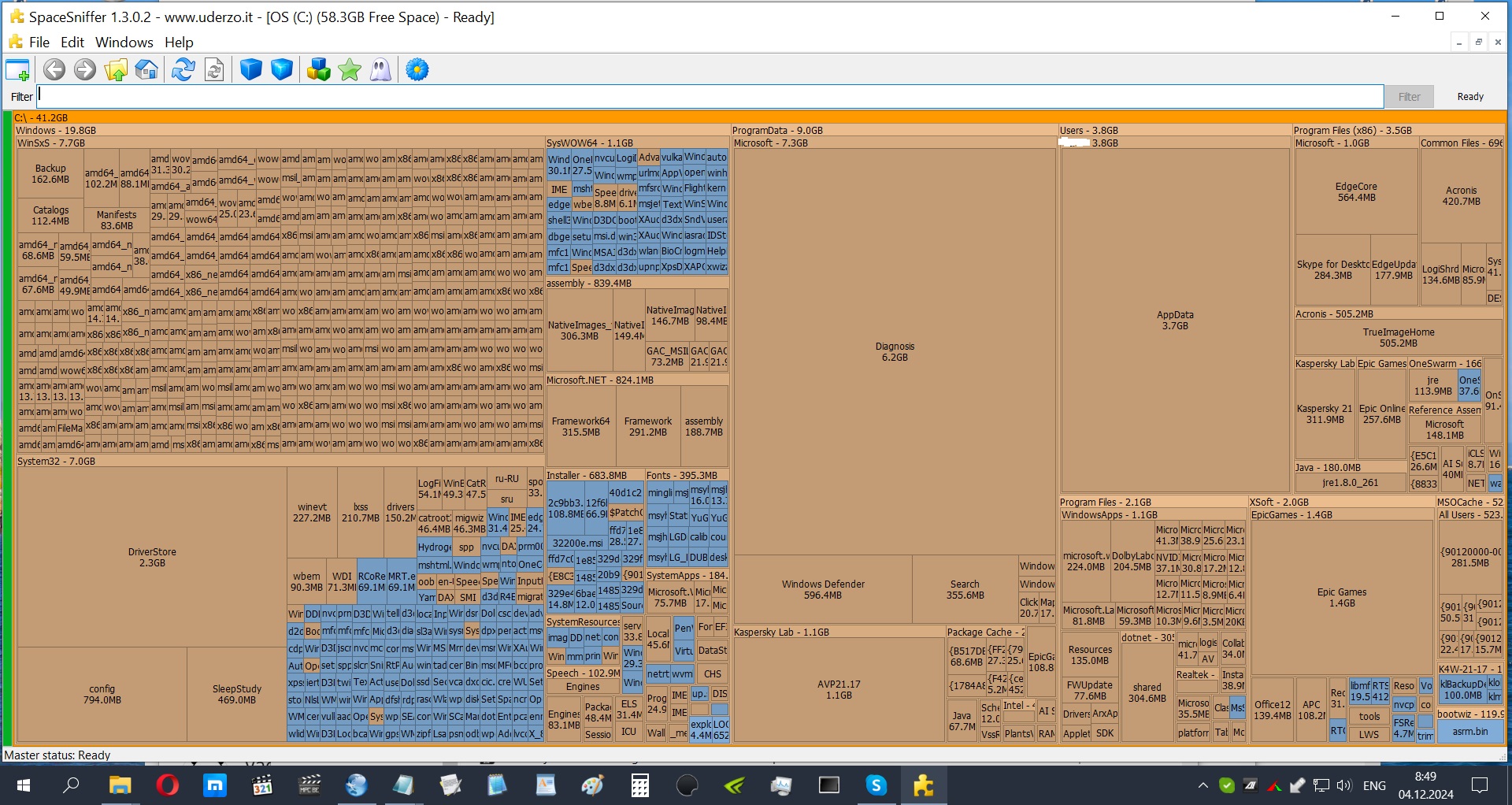Open Calculator from the taskbar
1512x805 pixels.
click(640, 785)
